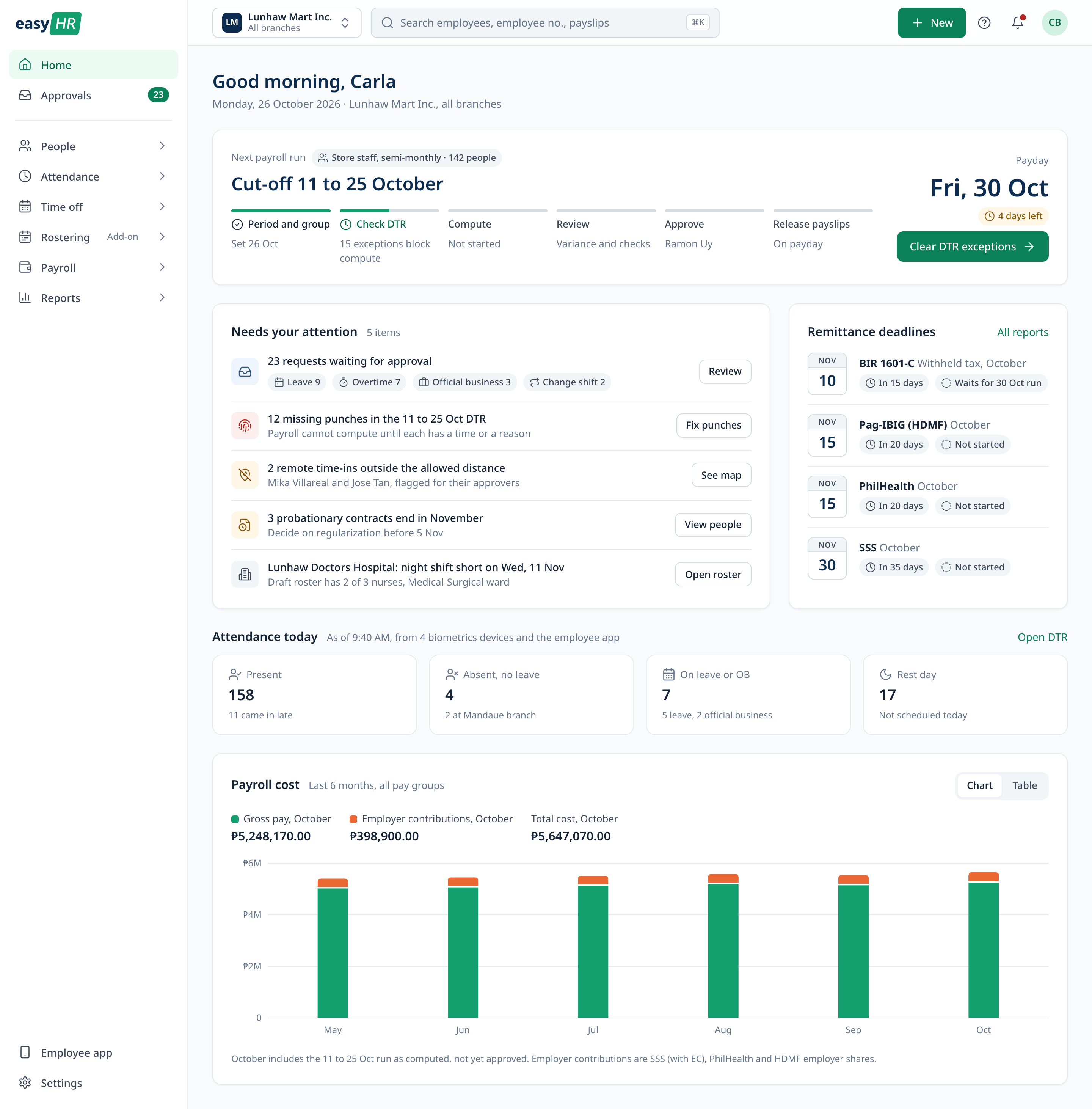Open the help question mark icon
The width and height of the screenshot is (1092, 1109).
984,23
